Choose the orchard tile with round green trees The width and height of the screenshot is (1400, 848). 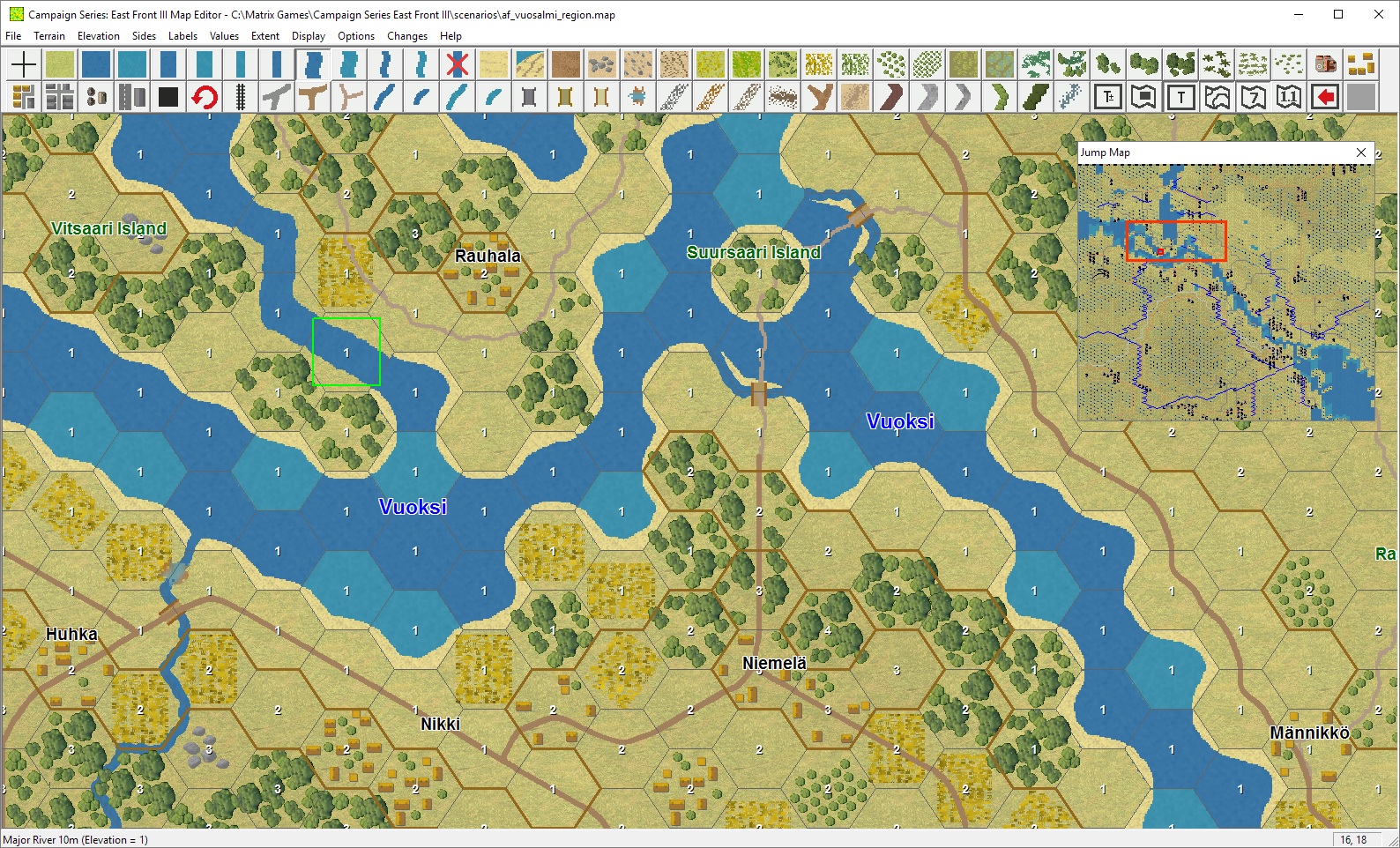[x=890, y=64]
